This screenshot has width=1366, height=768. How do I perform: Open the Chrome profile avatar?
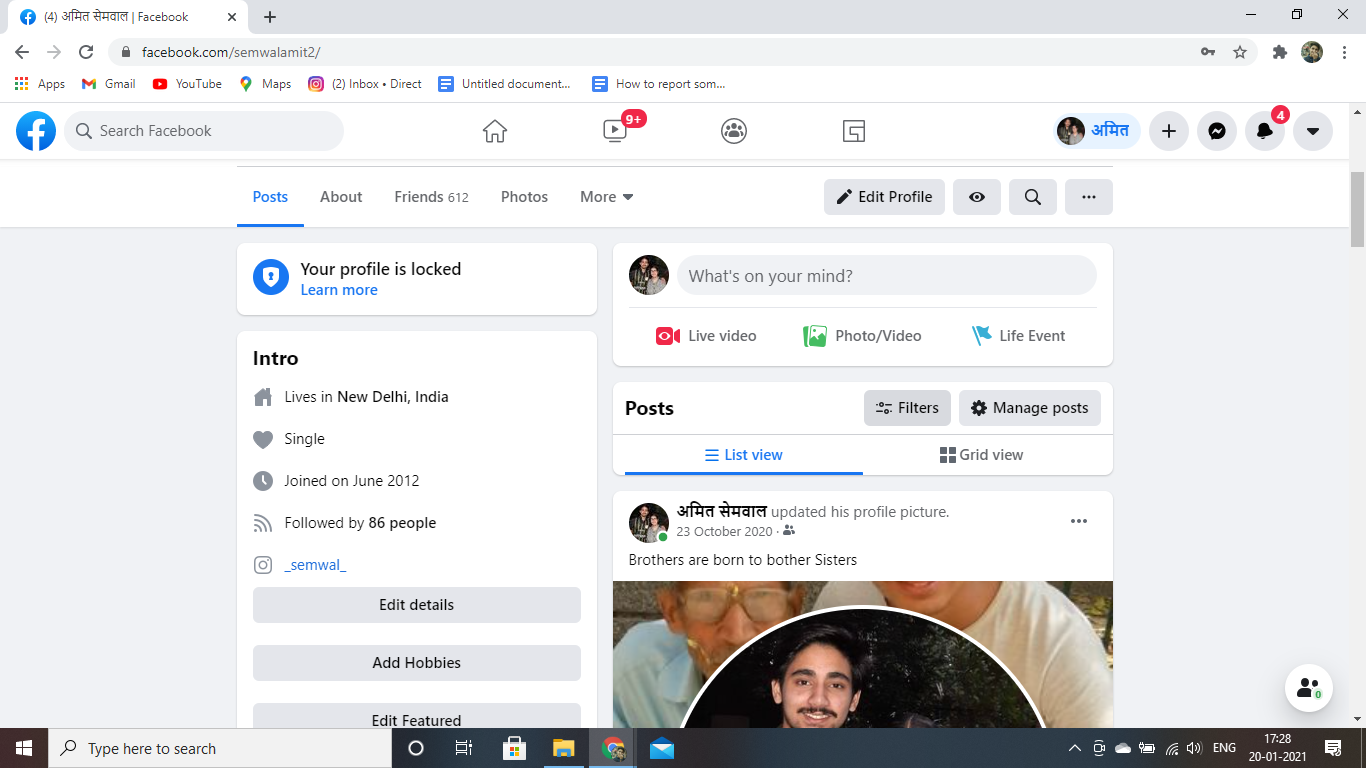coord(1312,52)
